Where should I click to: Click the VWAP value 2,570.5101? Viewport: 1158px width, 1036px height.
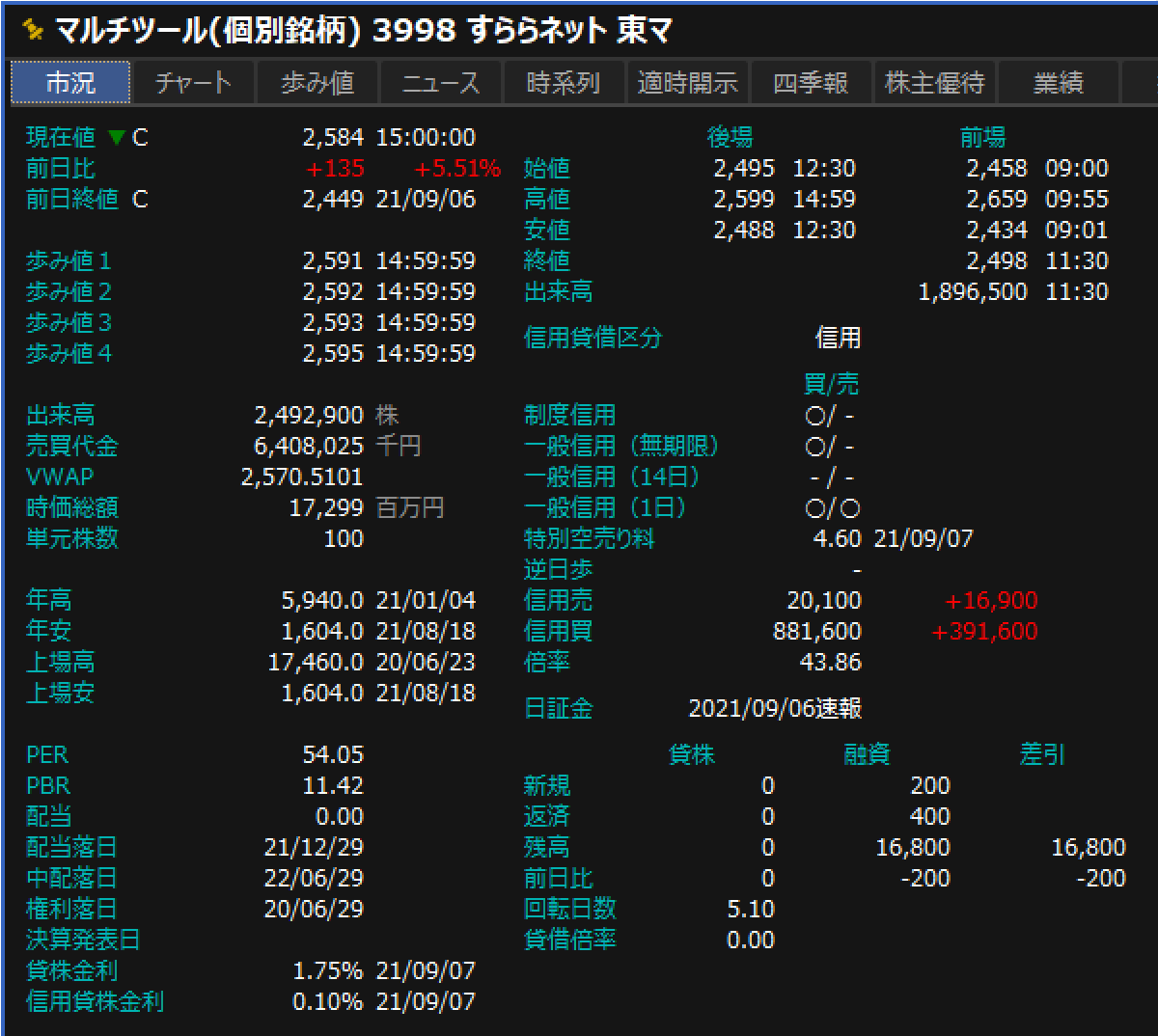[302, 477]
